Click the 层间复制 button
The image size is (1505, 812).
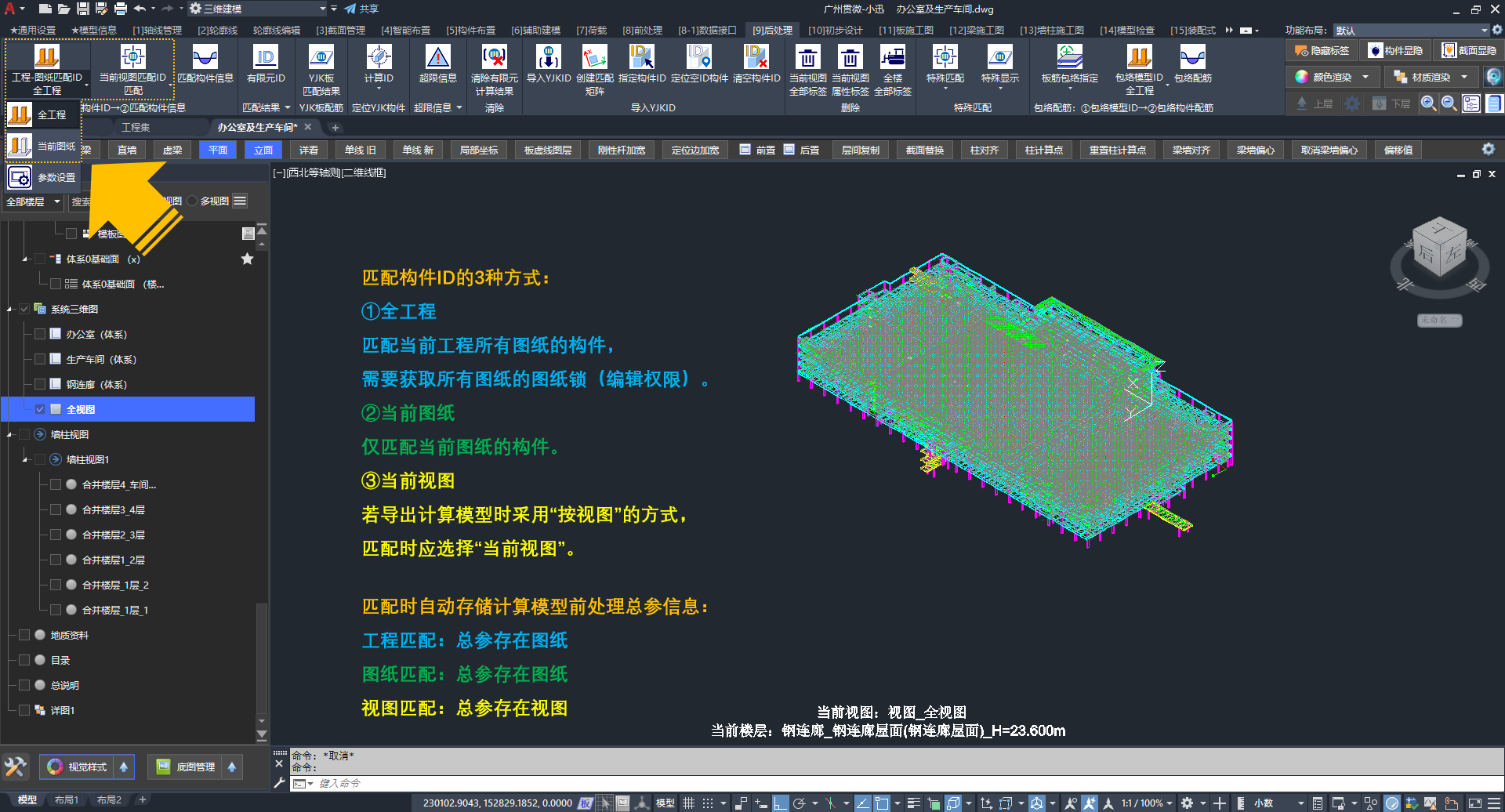pos(860,150)
